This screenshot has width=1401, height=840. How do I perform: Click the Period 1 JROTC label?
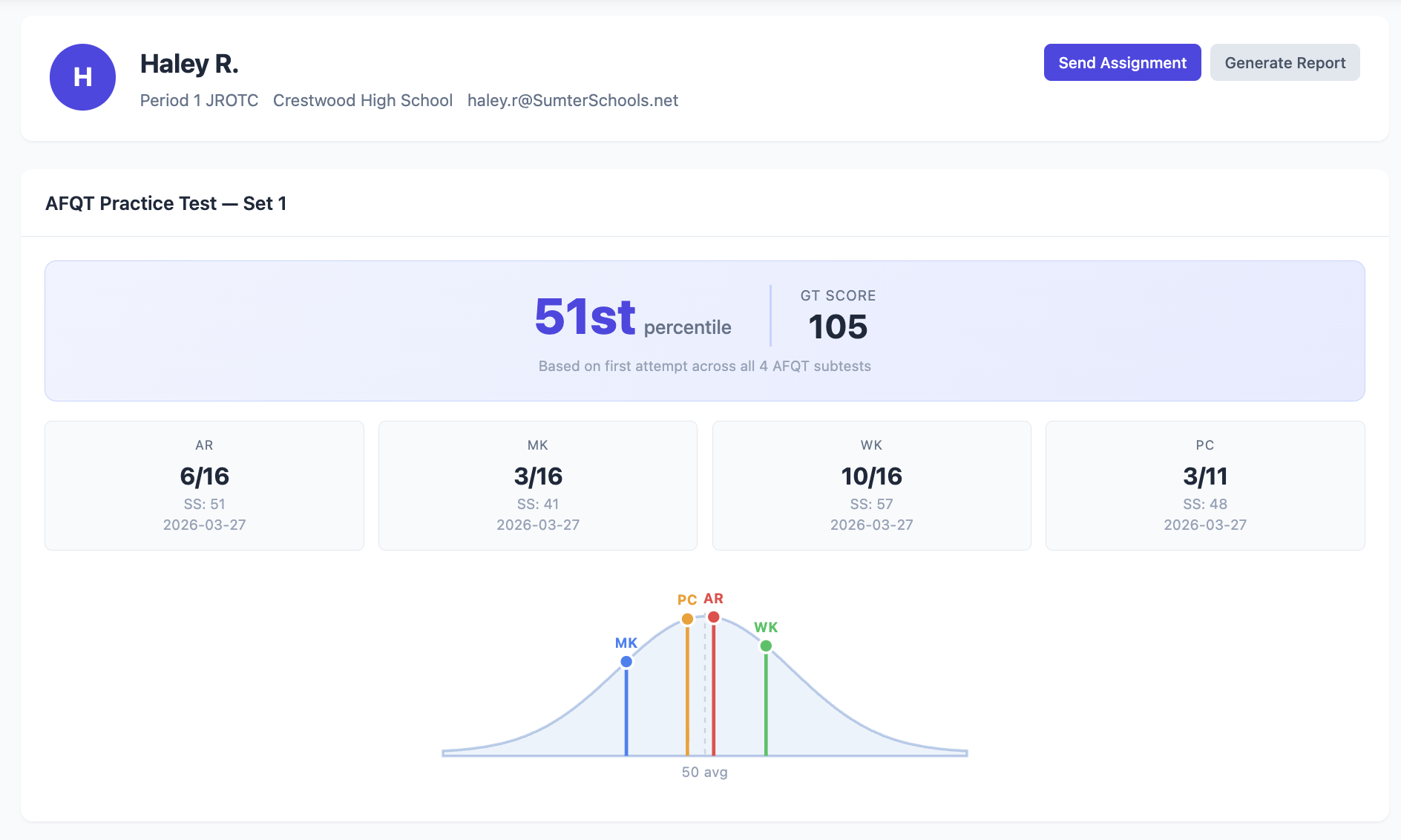pyautogui.click(x=199, y=100)
